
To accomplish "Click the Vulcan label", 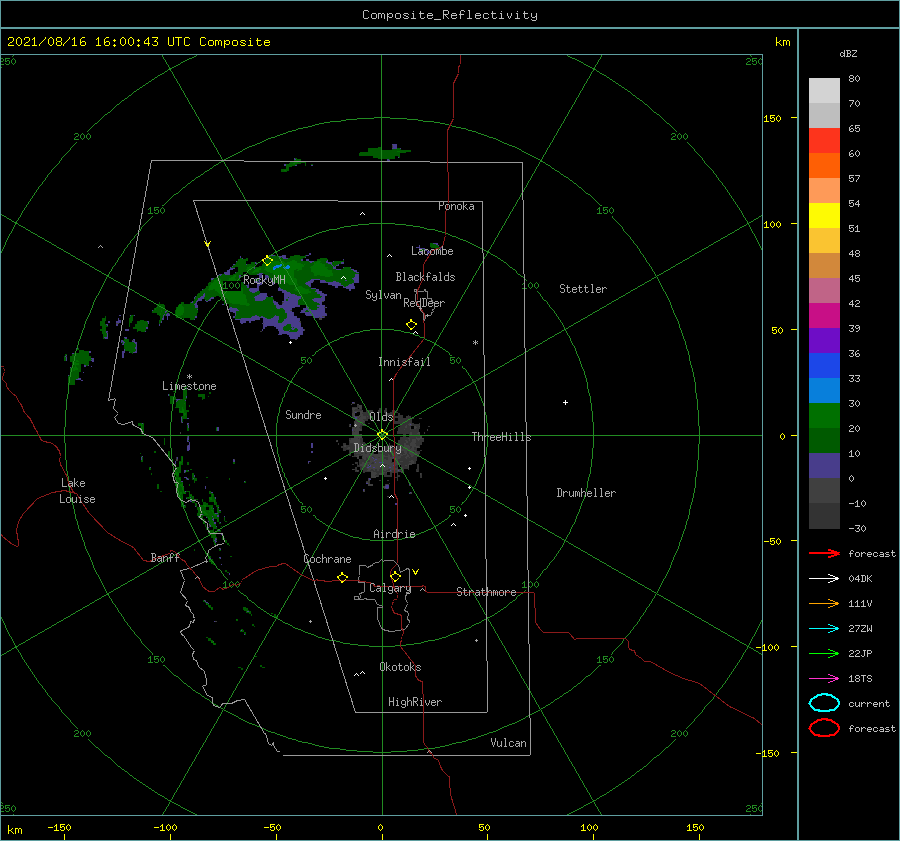I will 509,743.
